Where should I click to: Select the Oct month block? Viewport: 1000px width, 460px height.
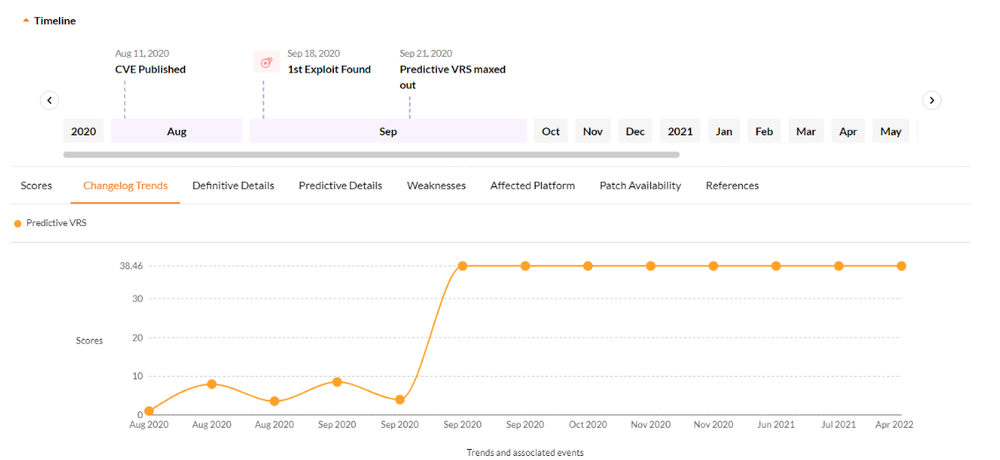click(551, 131)
